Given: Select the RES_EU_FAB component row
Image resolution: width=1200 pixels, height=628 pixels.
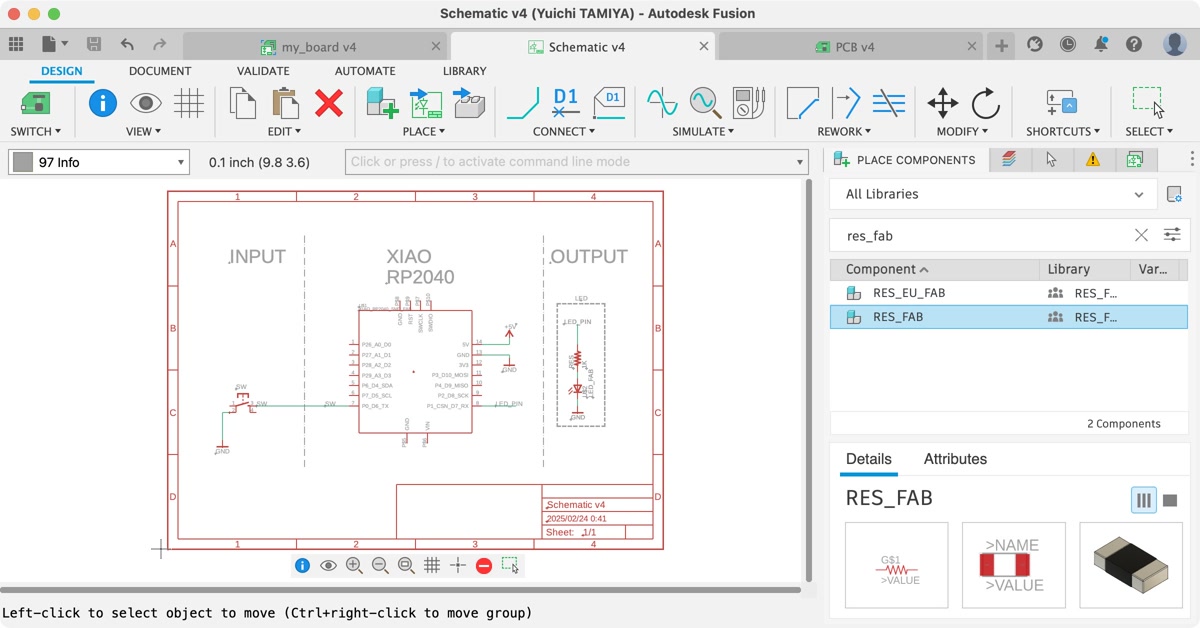Looking at the screenshot, I should pos(1009,293).
